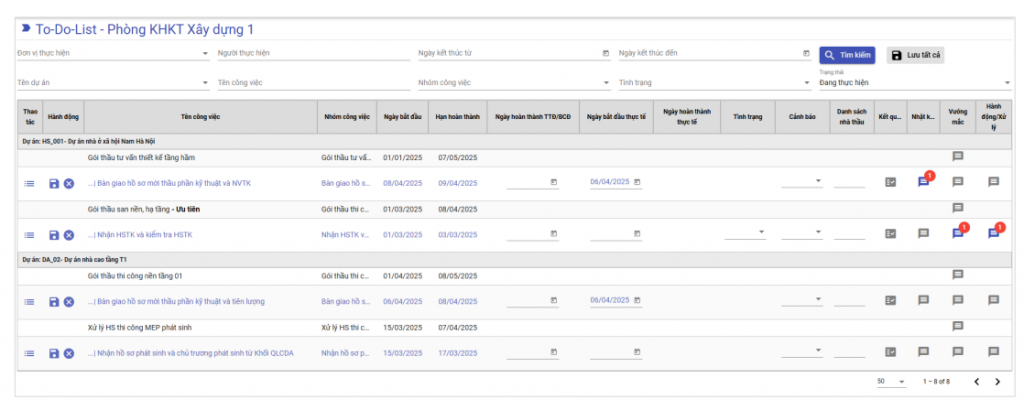Click the Tên công việc column header

click(x=200, y=117)
